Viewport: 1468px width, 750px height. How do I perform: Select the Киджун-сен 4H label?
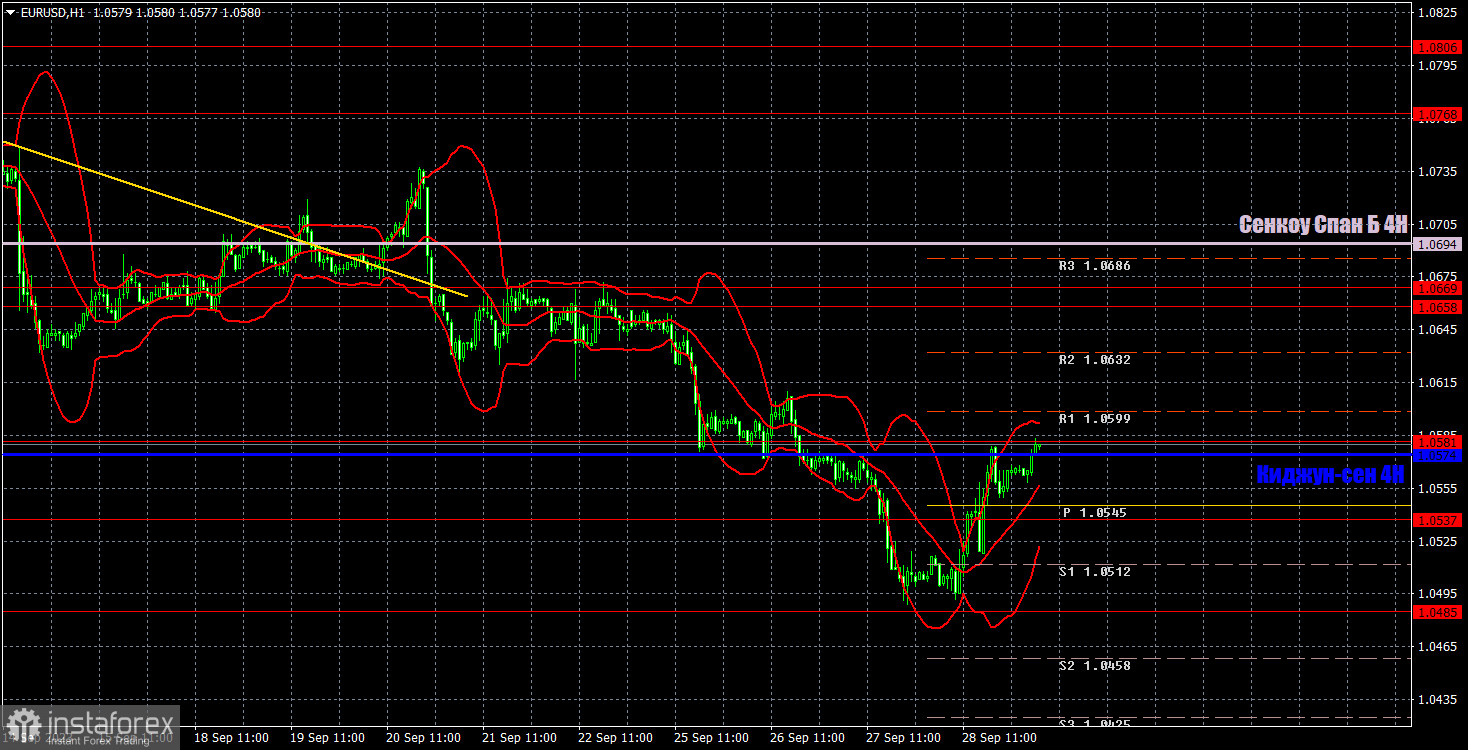coord(1331,476)
